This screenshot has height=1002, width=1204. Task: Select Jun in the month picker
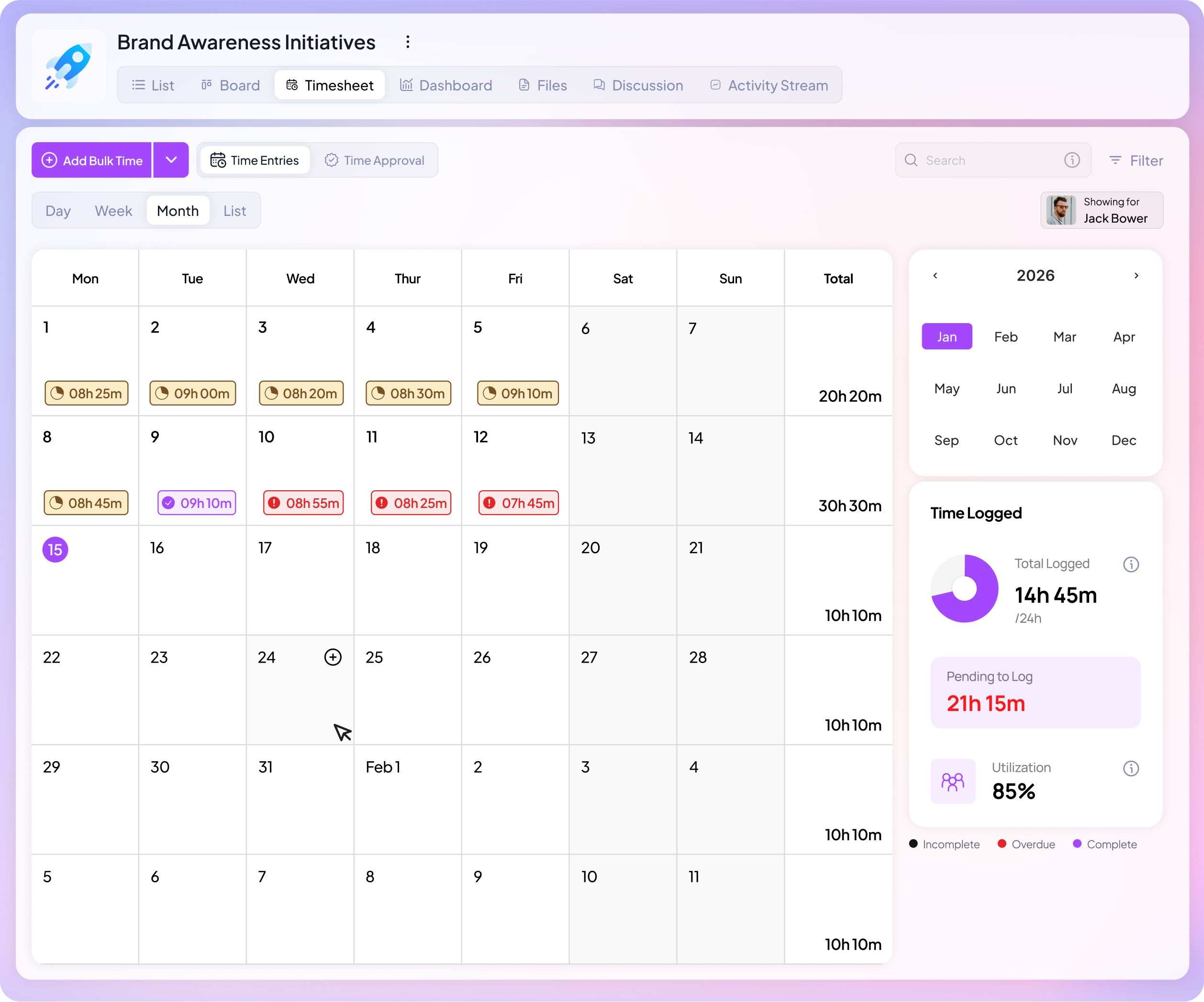click(1006, 389)
